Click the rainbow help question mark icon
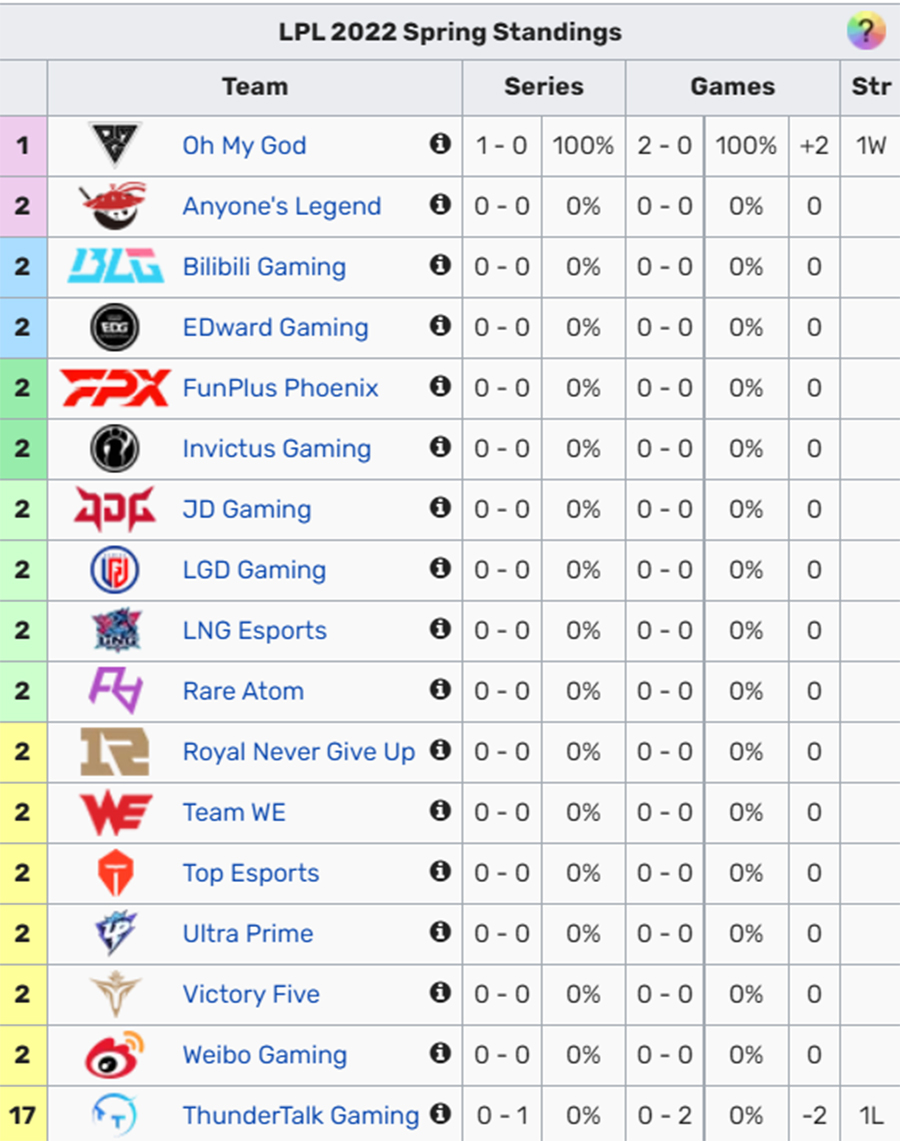The width and height of the screenshot is (900, 1141). click(x=866, y=31)
